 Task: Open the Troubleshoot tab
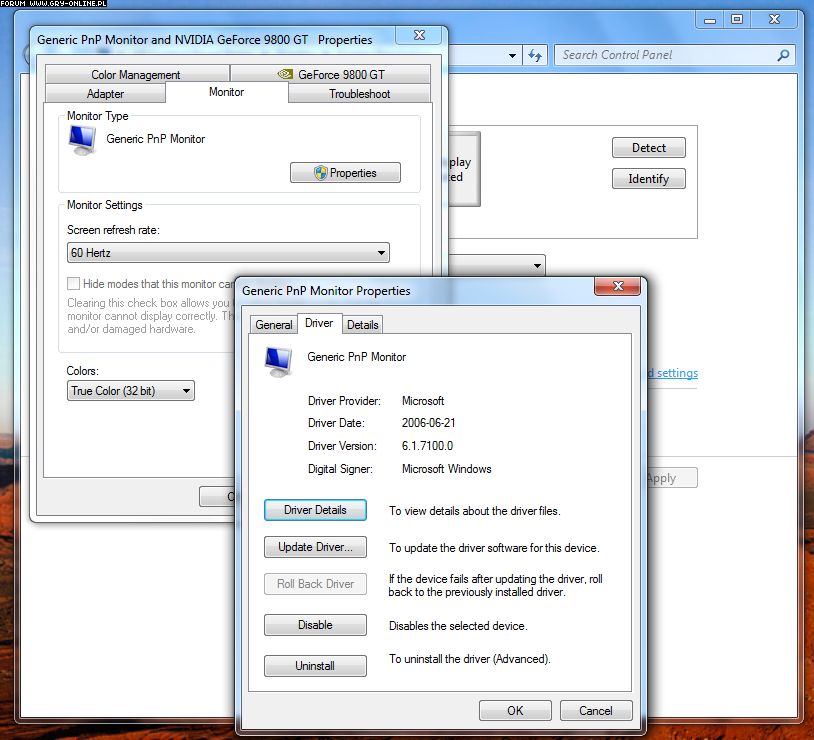coord(359,93)
